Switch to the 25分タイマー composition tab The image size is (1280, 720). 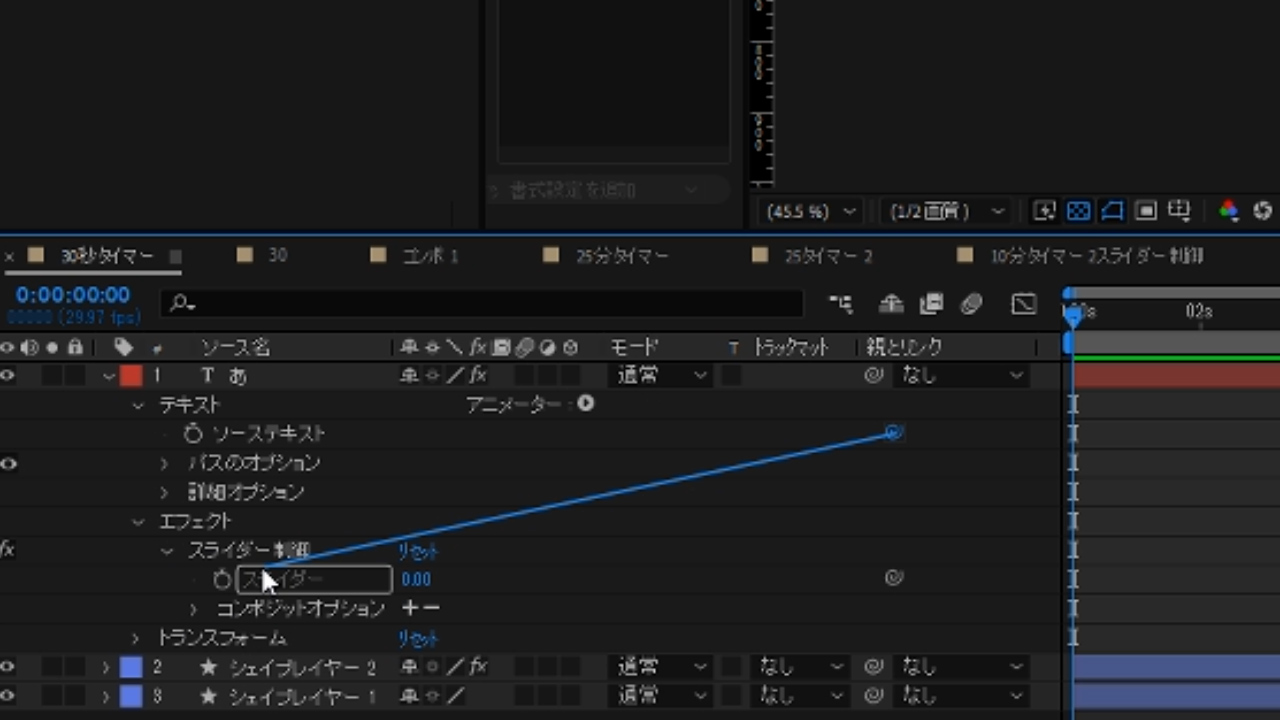click(620, 256)
